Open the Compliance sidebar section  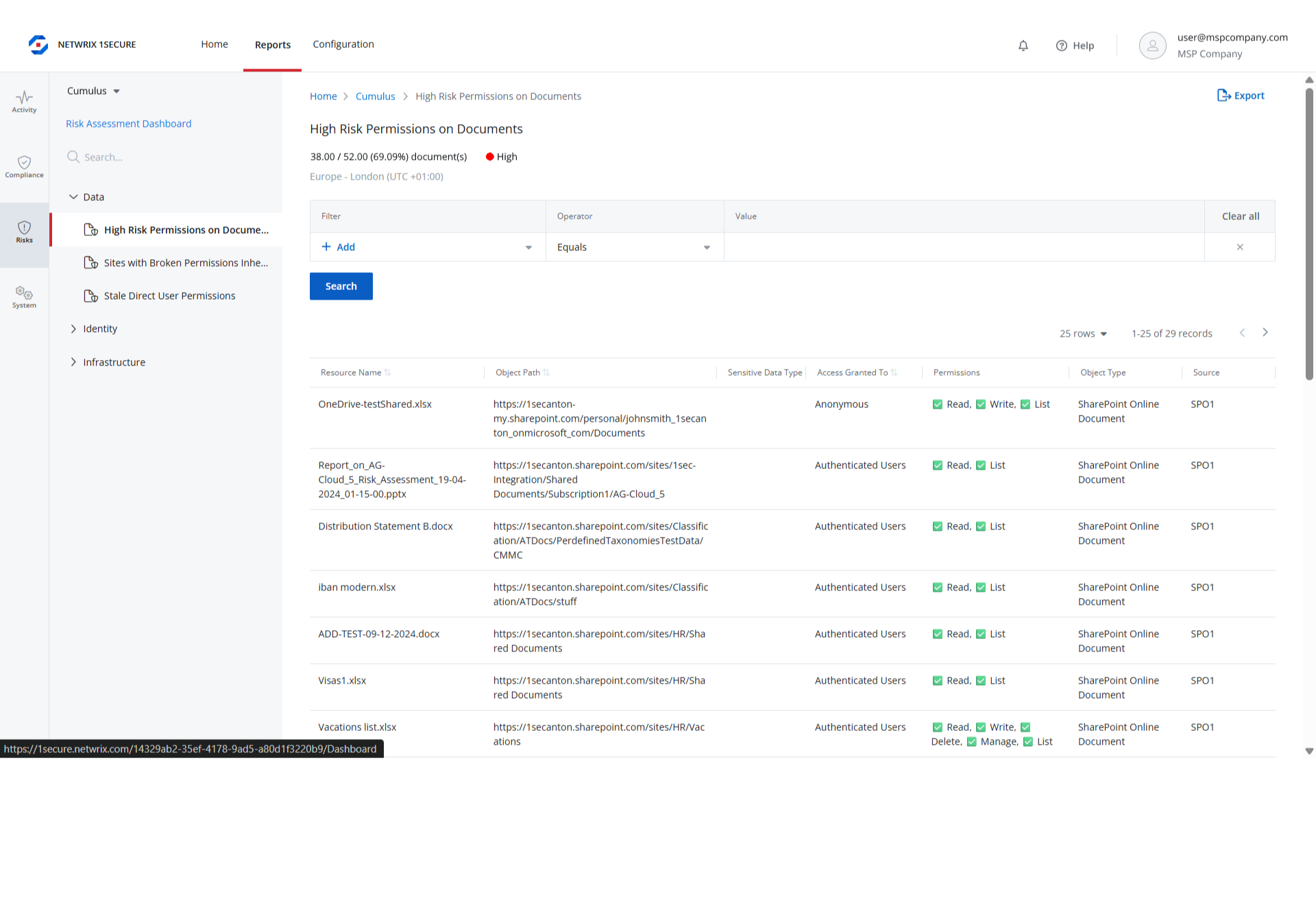pyautogui.click(x=24, y=167)
